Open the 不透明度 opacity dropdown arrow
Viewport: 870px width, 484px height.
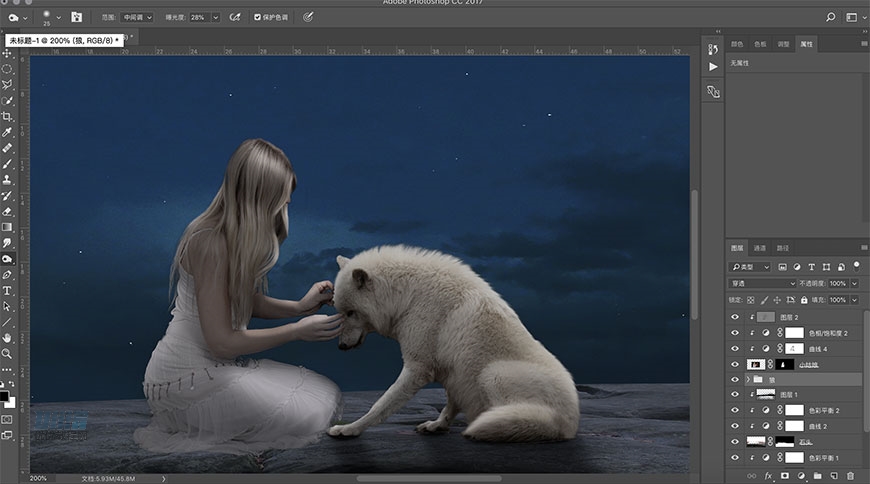pyautogui.click(x=854, y=284)
